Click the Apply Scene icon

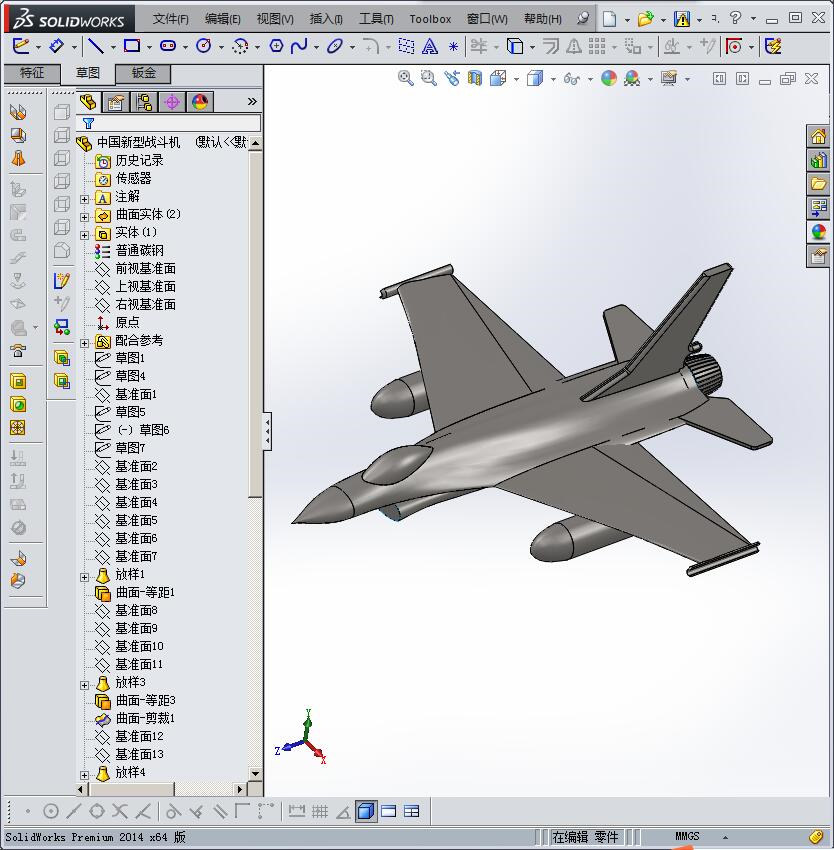pos(632,79)
